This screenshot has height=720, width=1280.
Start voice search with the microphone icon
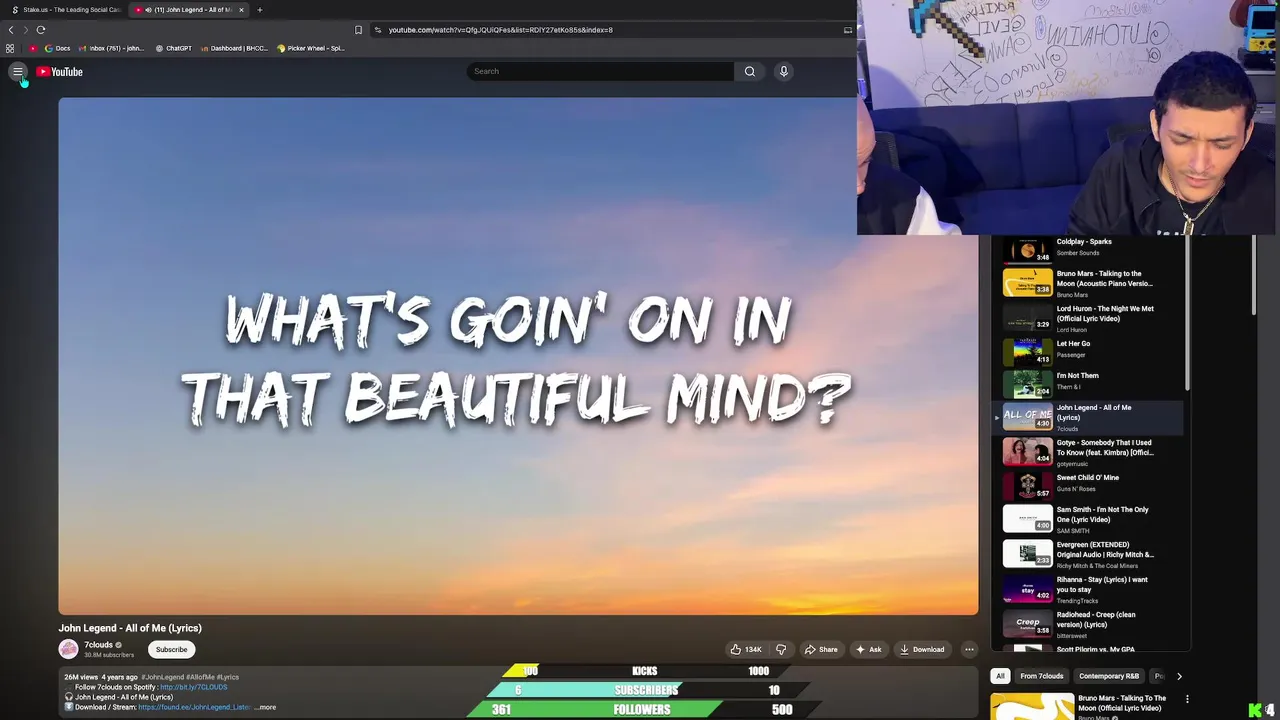point(783,71)
